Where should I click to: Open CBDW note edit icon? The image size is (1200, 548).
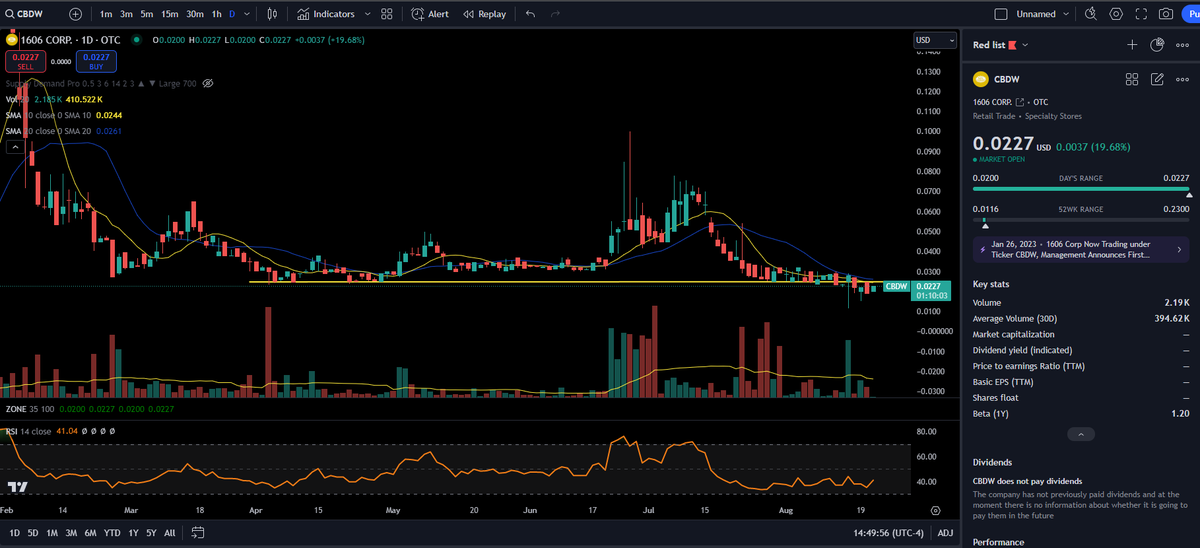[x=1157, y=79]
